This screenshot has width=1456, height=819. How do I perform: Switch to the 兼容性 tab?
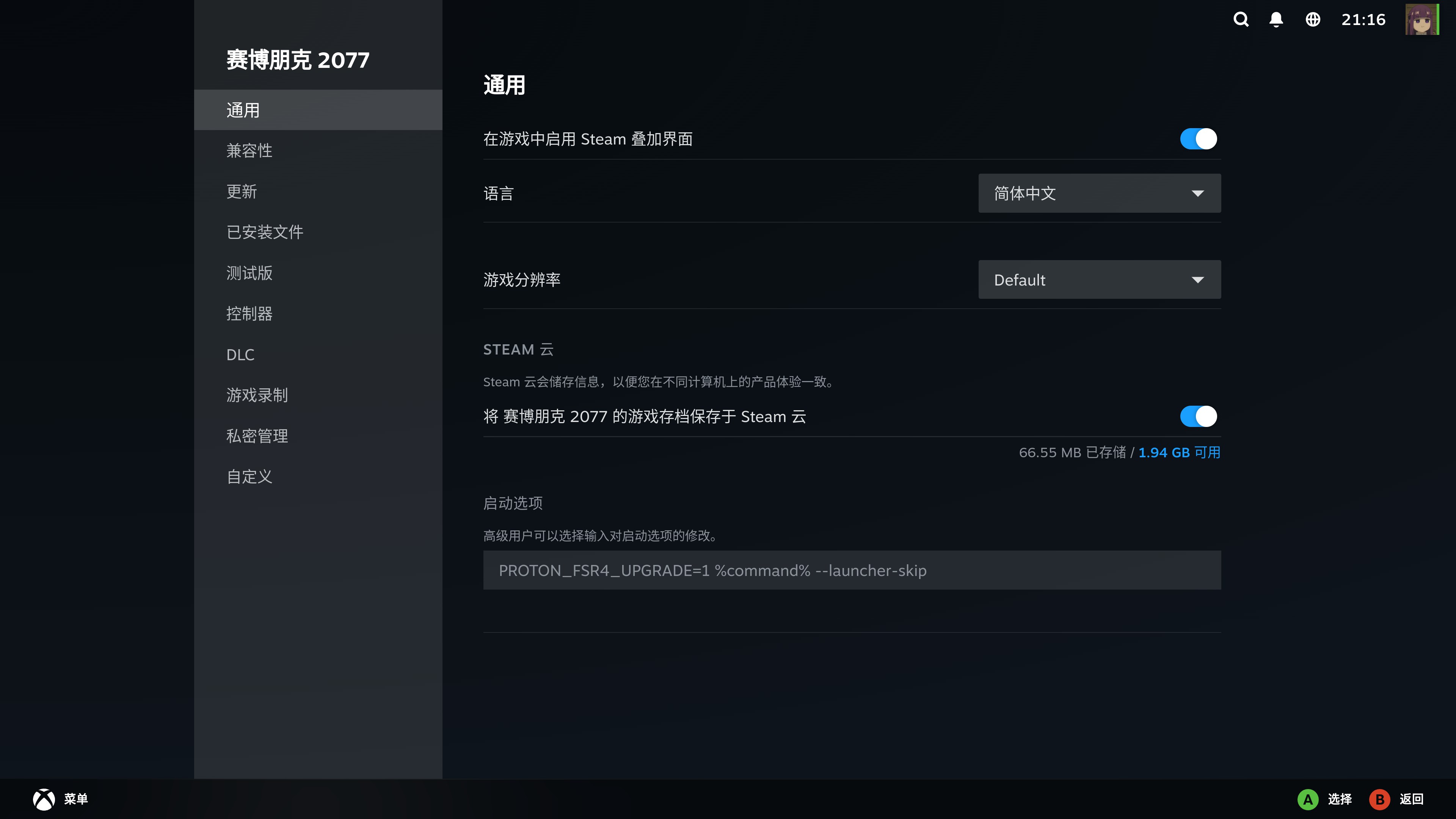249,151
